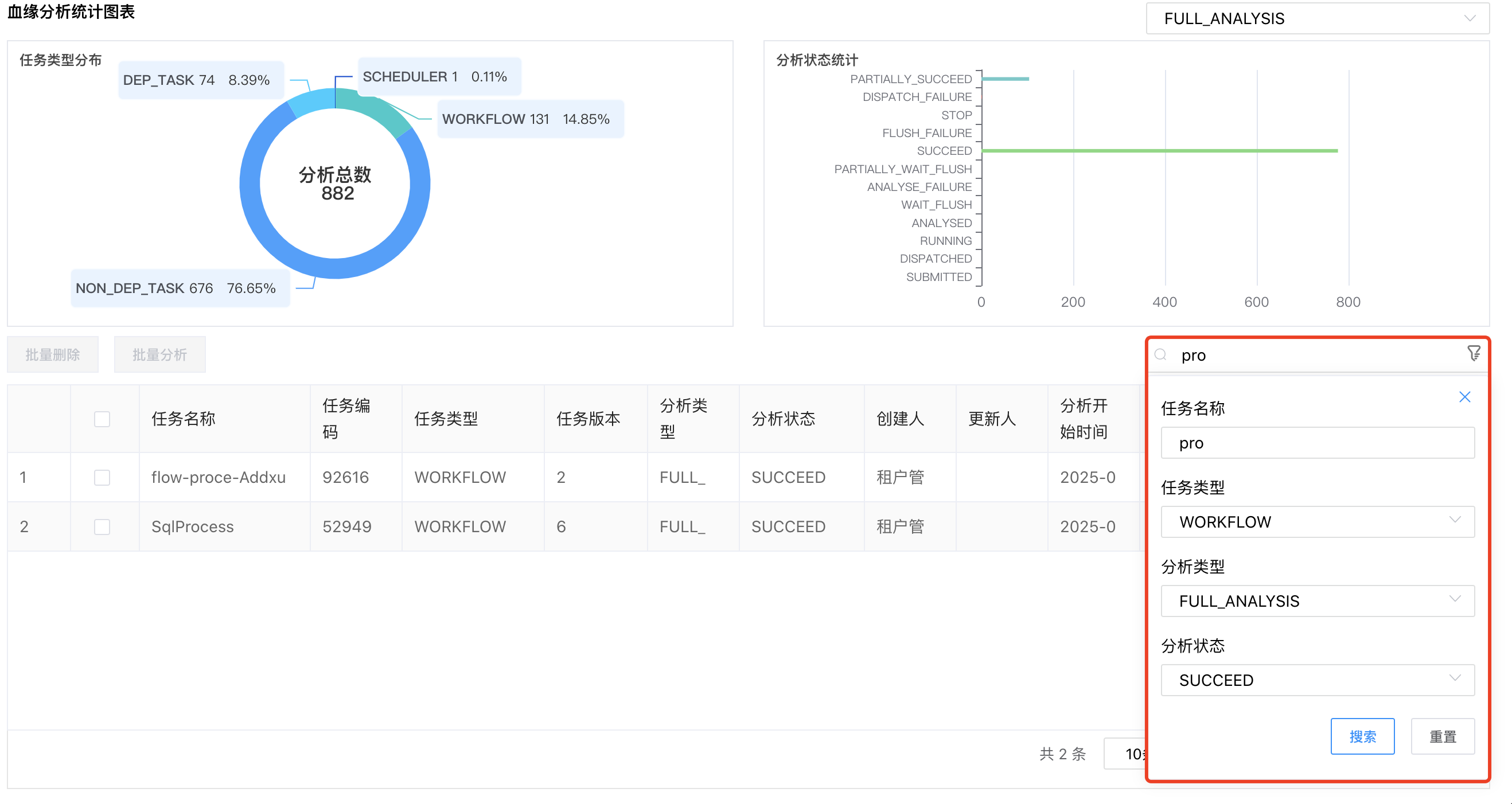1512x804 pixels.
Task: Click the filter funnel icon in search bar
Action: (1473, 353)
